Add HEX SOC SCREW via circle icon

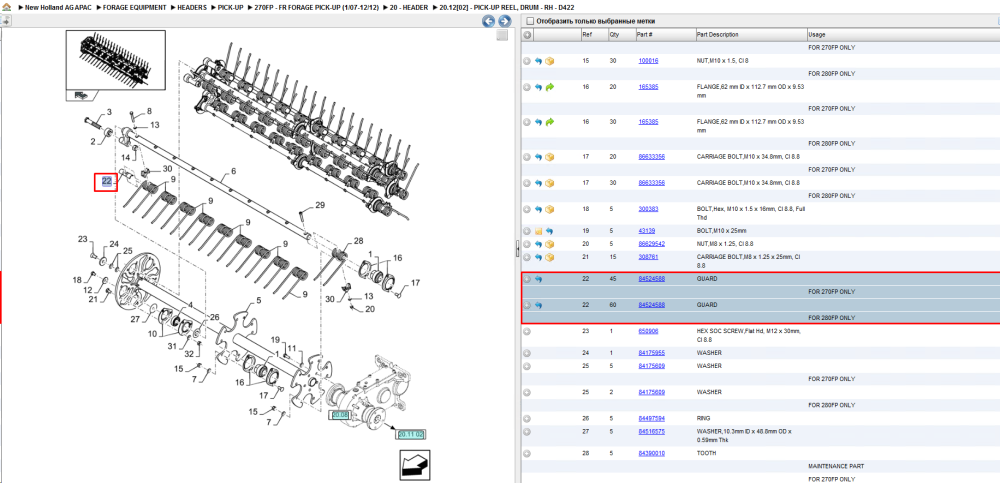527,331
